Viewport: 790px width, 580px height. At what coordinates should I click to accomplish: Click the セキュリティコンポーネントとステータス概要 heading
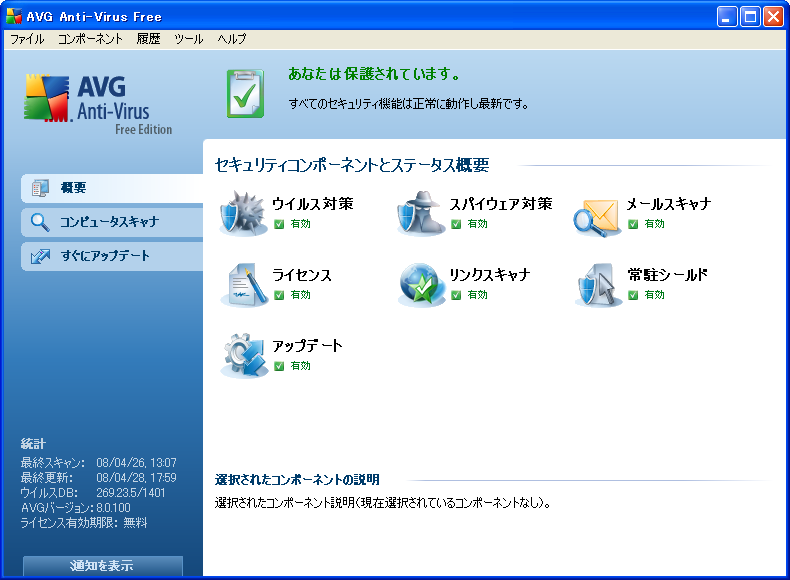pos(352,165)
